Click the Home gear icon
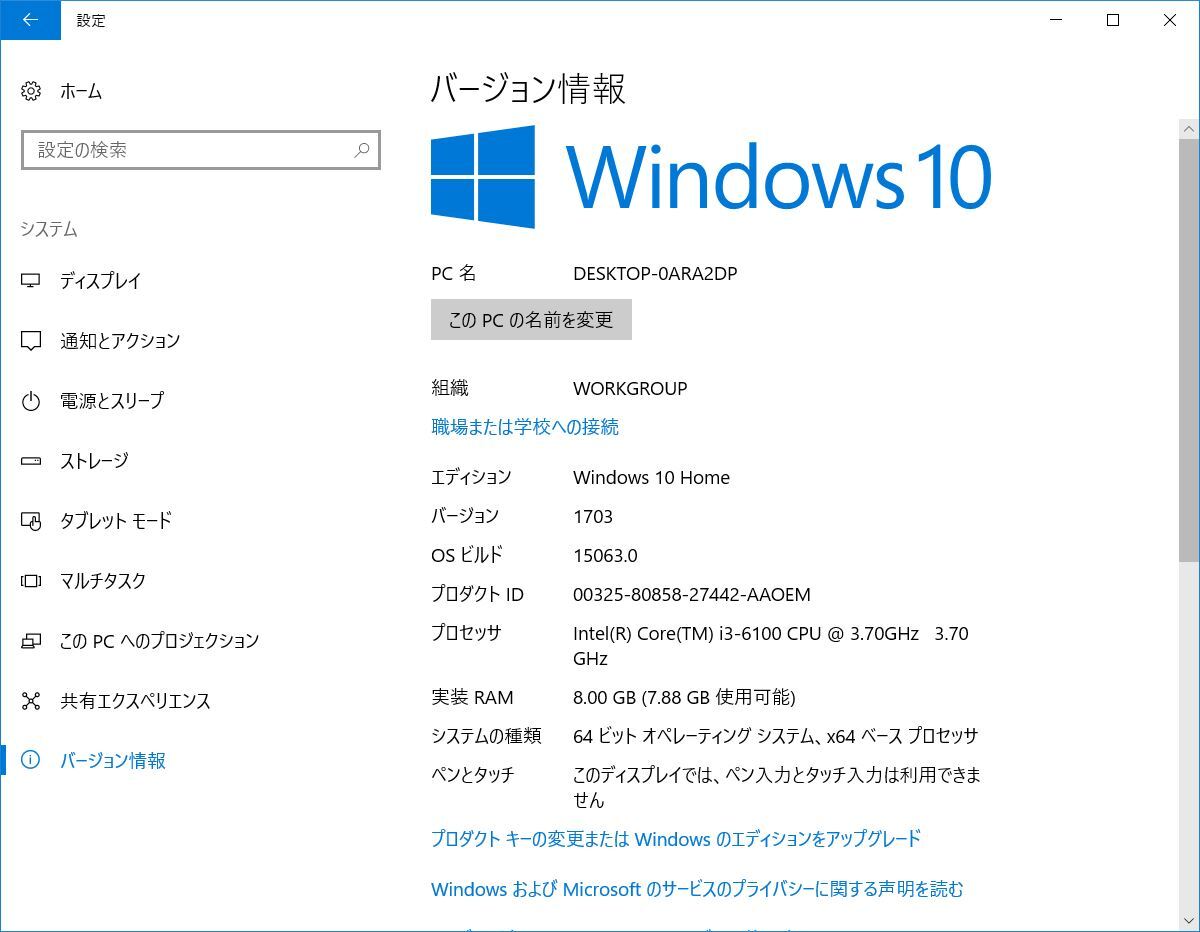 pos(31,91)
